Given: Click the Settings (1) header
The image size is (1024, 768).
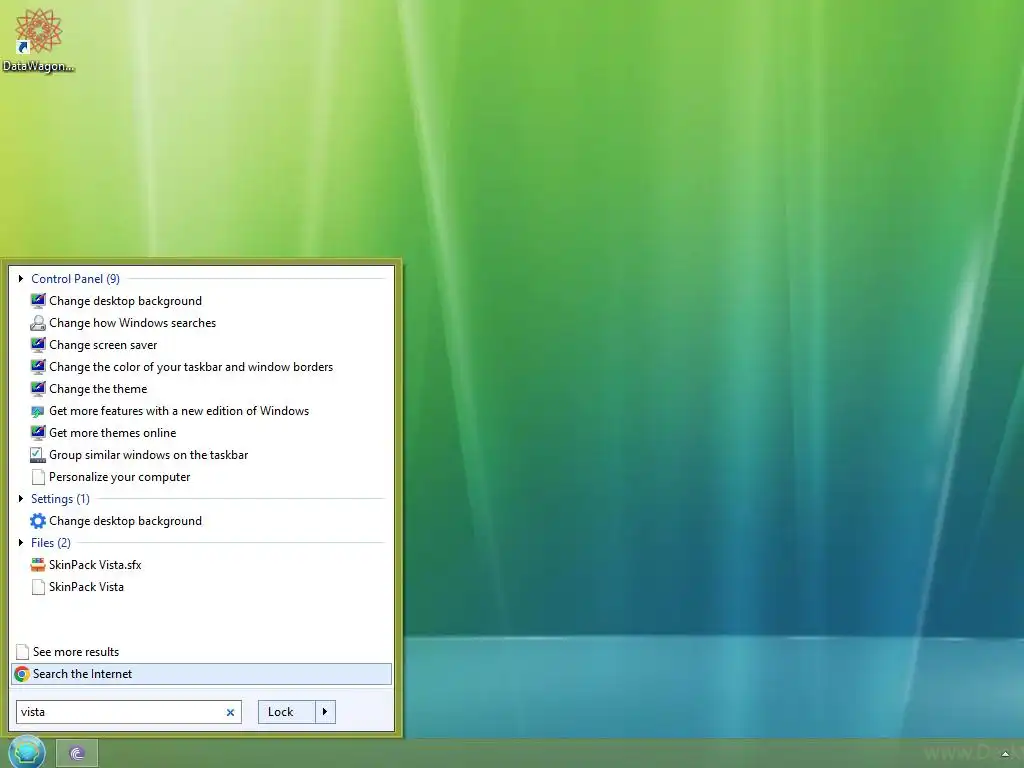Looking at the screenshot, I should pos(60,499).
